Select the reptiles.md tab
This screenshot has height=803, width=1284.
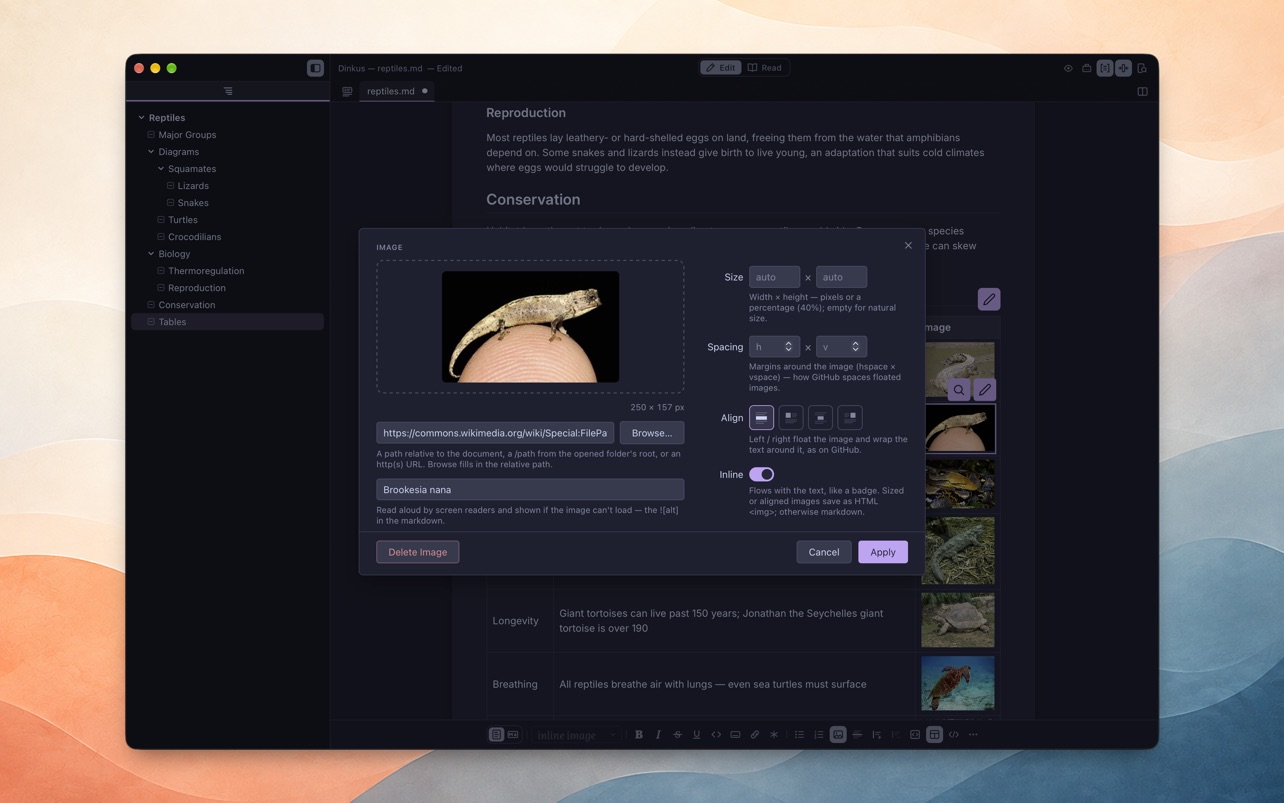coord(391,91)
